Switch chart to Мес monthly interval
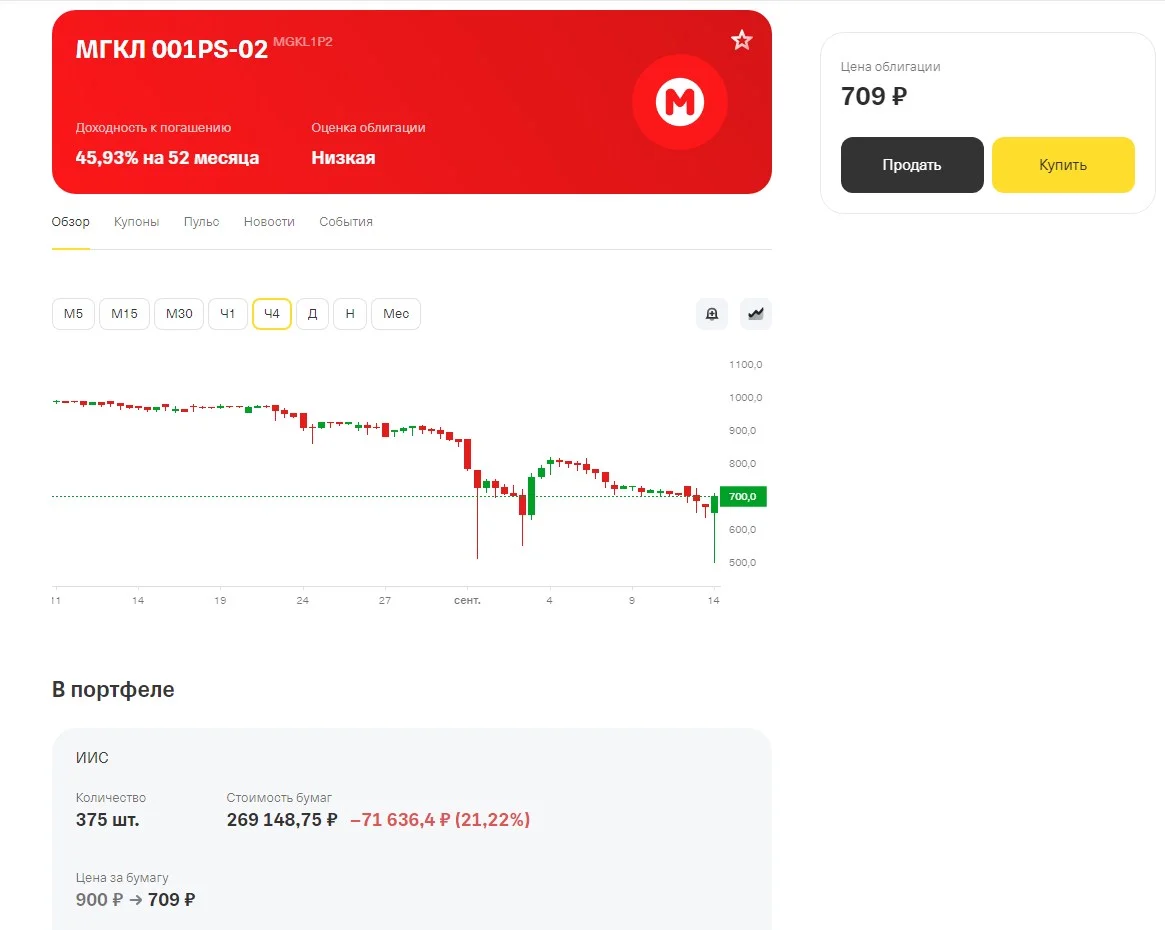 tap(396, 313)
